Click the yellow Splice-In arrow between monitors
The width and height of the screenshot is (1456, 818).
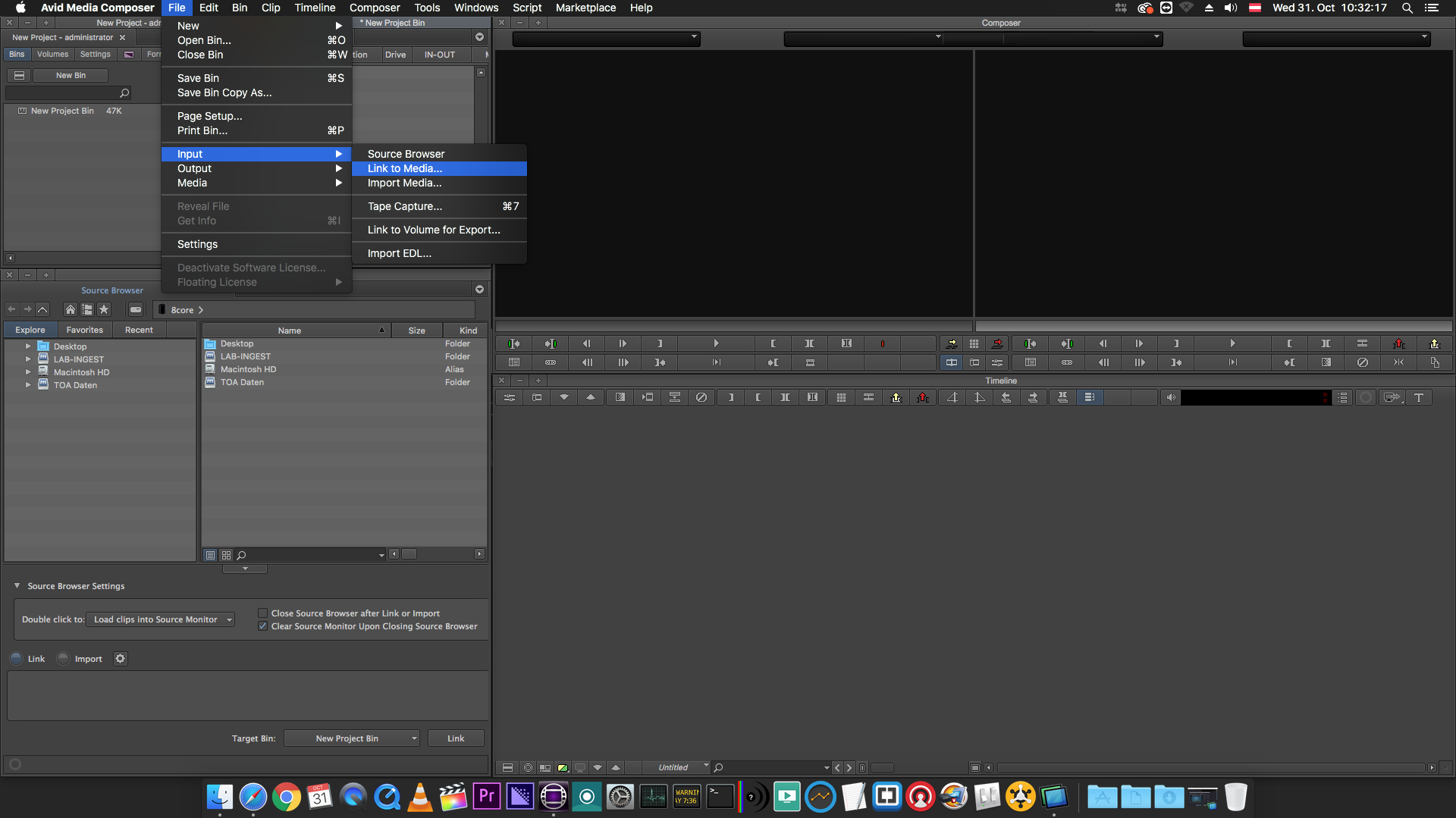[x=951, y=343]
